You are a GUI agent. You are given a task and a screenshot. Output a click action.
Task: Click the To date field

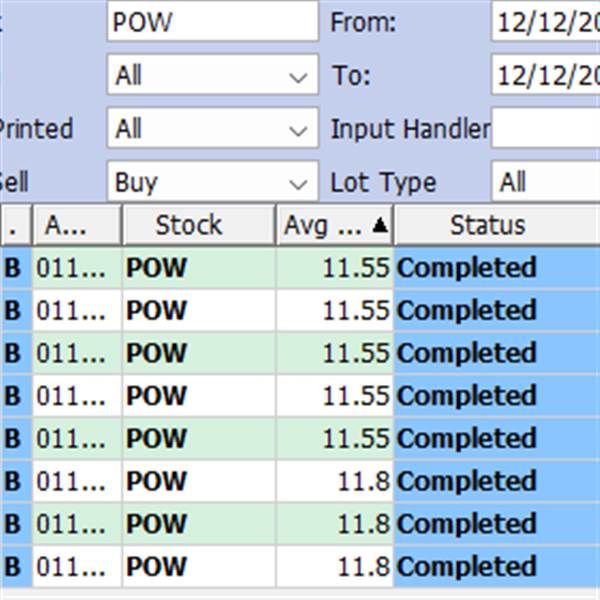(545, 76)
